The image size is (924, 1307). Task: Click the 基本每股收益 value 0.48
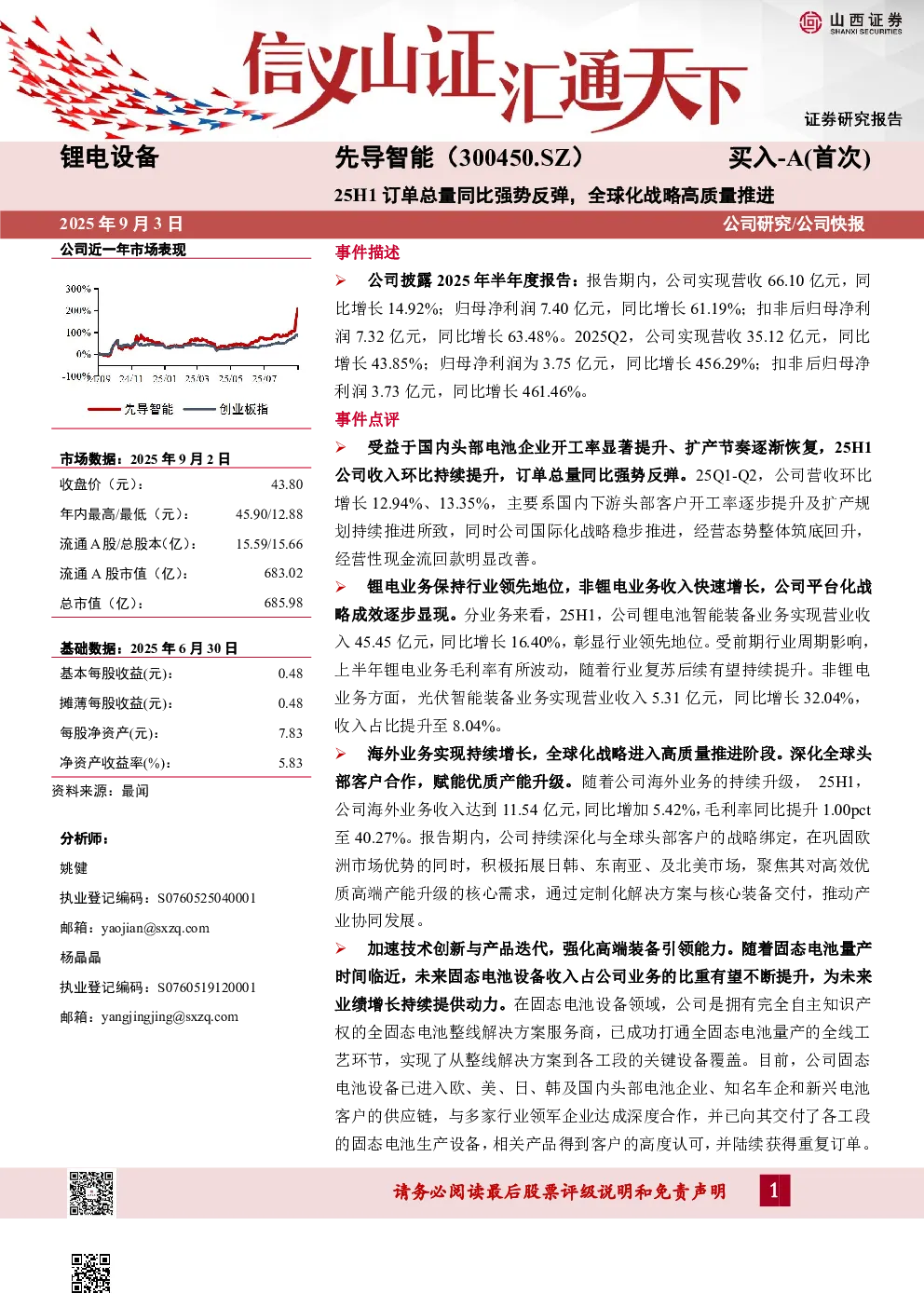[x=291, y=674]
